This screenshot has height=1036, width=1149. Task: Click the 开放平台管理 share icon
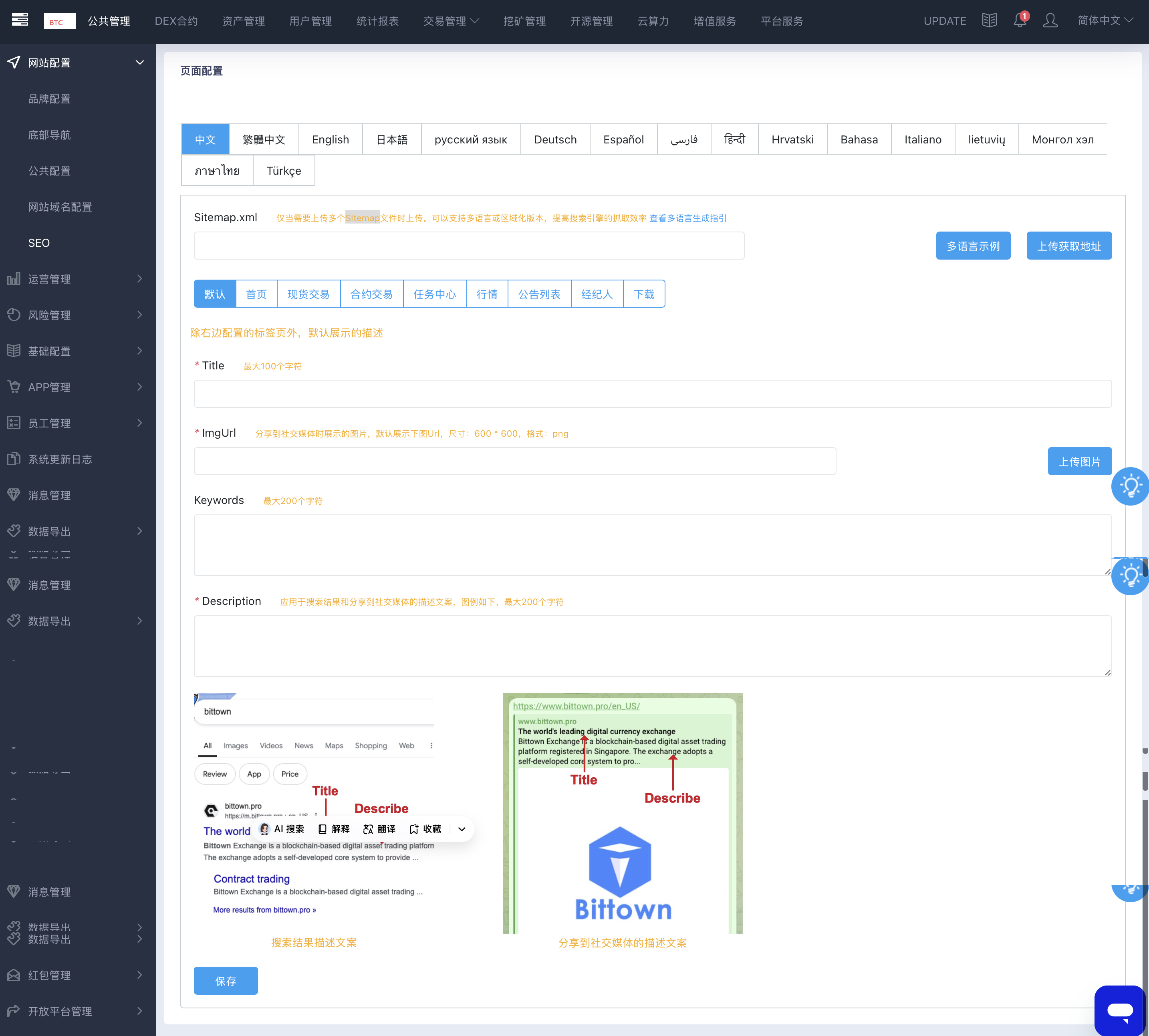14,1011
